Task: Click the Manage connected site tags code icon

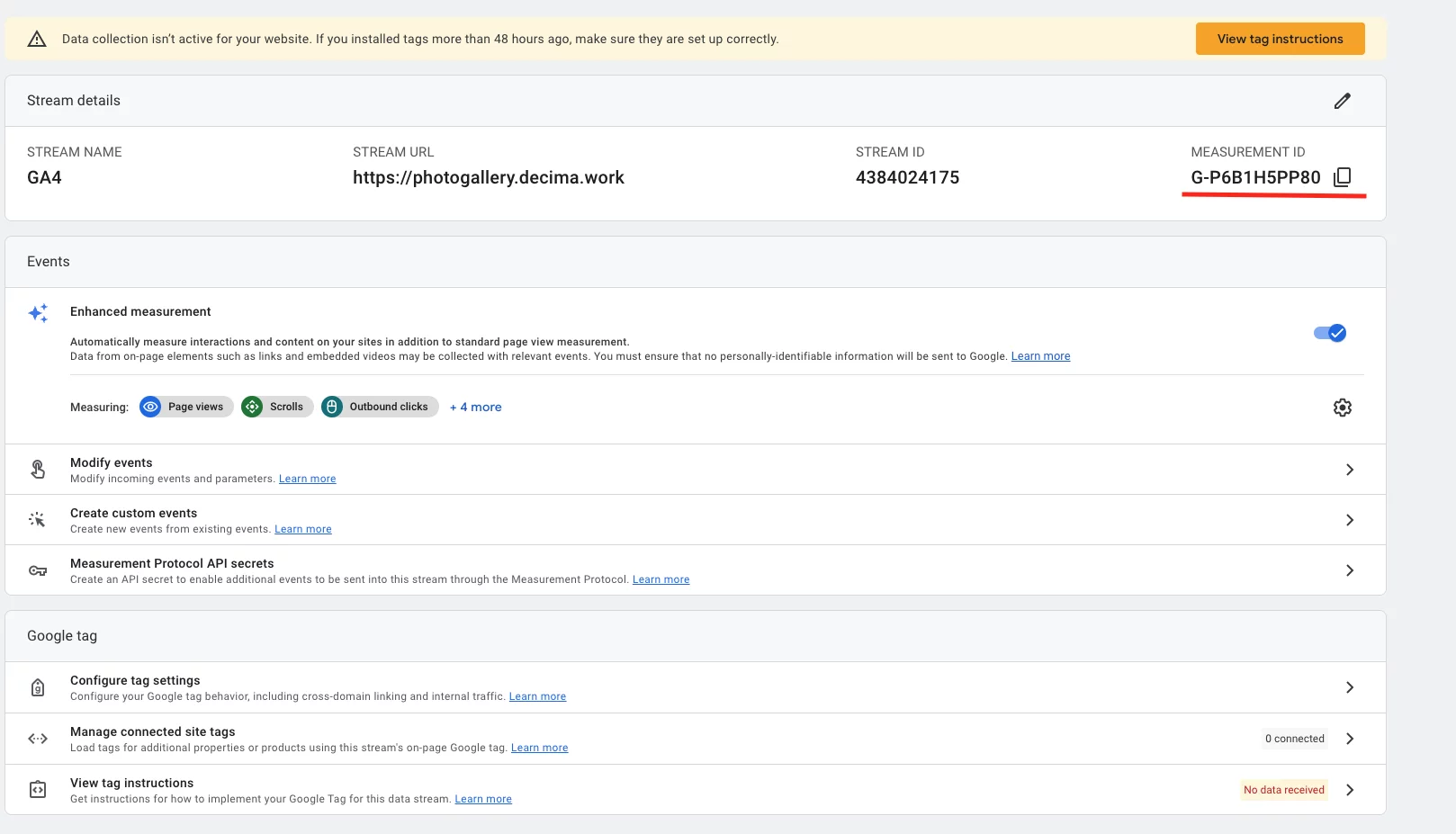Action: click(x=37, y=738)
